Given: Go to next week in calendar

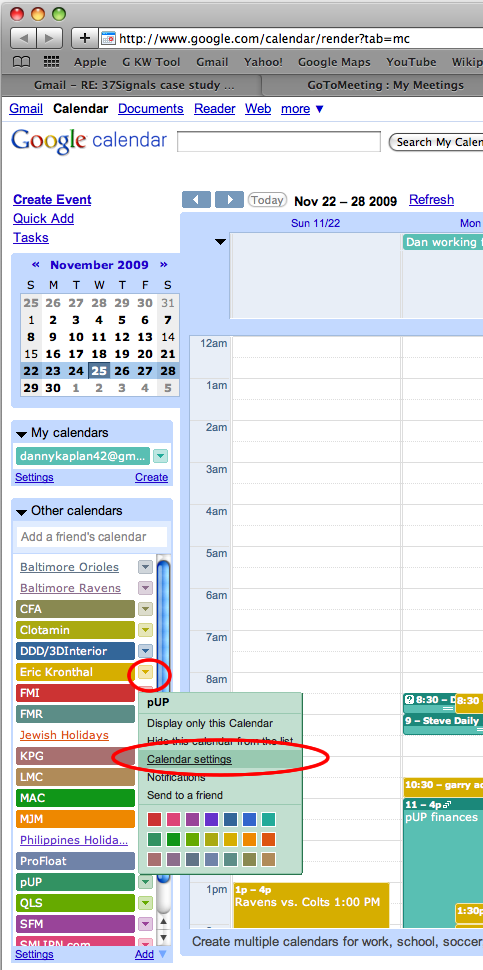Looking at the screenshot, I should pyautogui.click(x=229, y=200).
